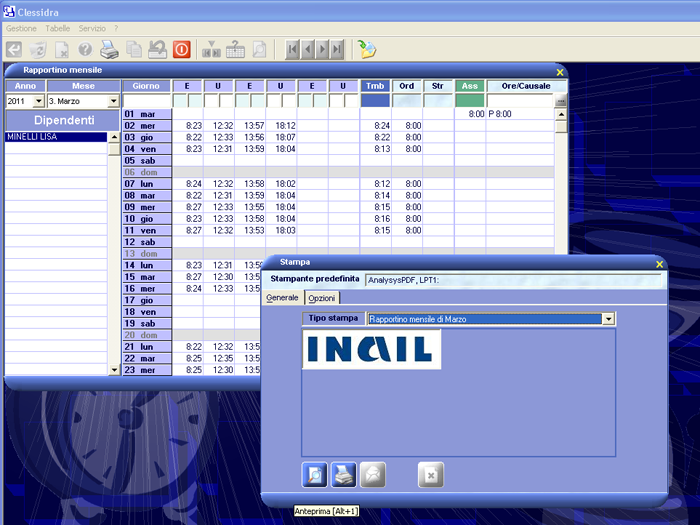Click the print icon in Stampa dialog
The height and width of the screenshot is (525, 700).
tap(344, 475)
